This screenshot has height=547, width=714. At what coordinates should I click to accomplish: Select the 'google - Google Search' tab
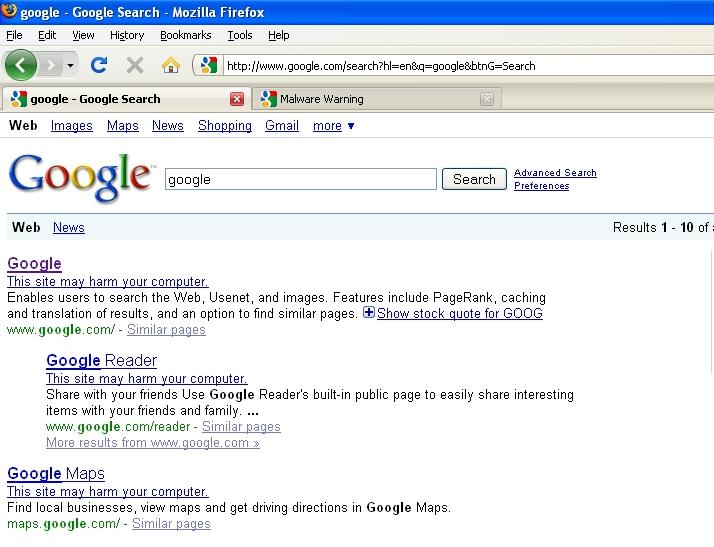(x=126, y=99)
